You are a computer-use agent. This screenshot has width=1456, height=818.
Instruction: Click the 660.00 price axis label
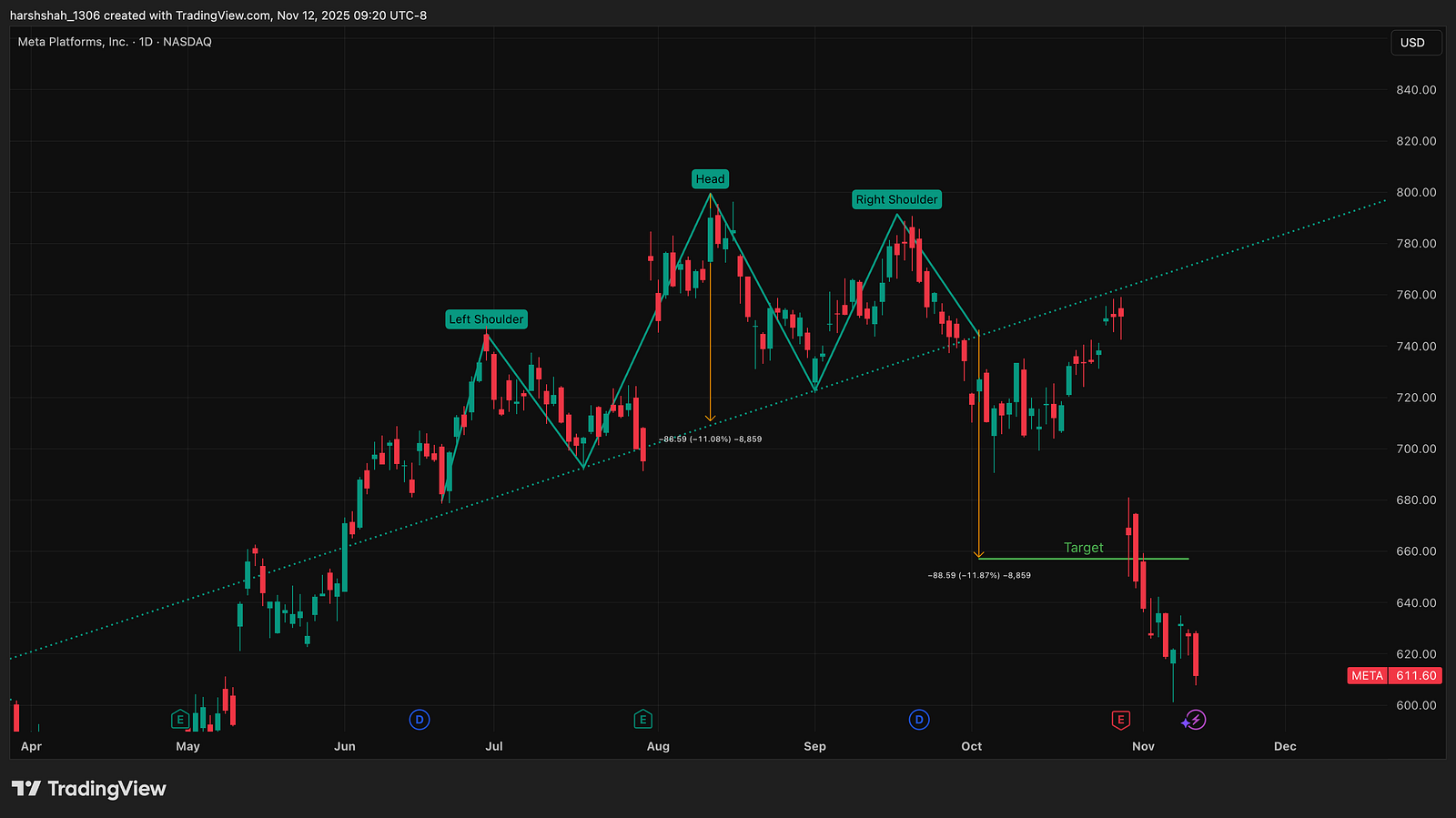click(1416, 551)
